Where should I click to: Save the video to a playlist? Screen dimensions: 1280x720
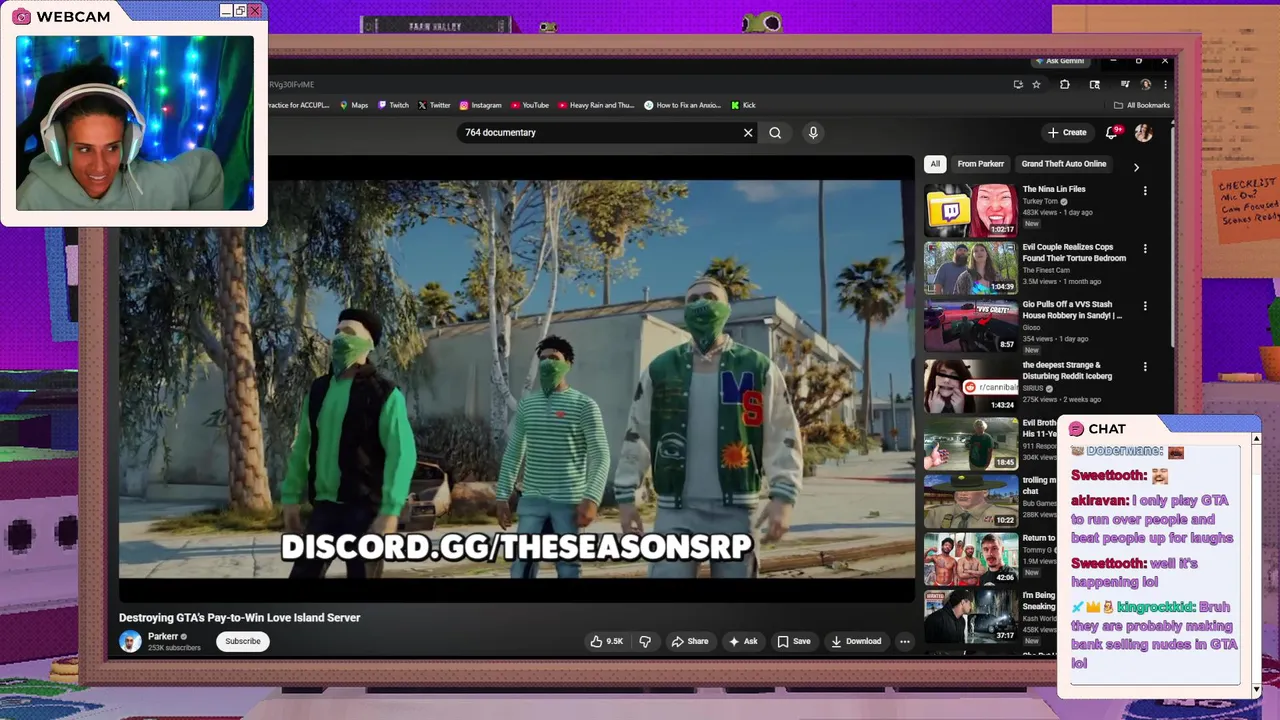(x=794, y=641)
